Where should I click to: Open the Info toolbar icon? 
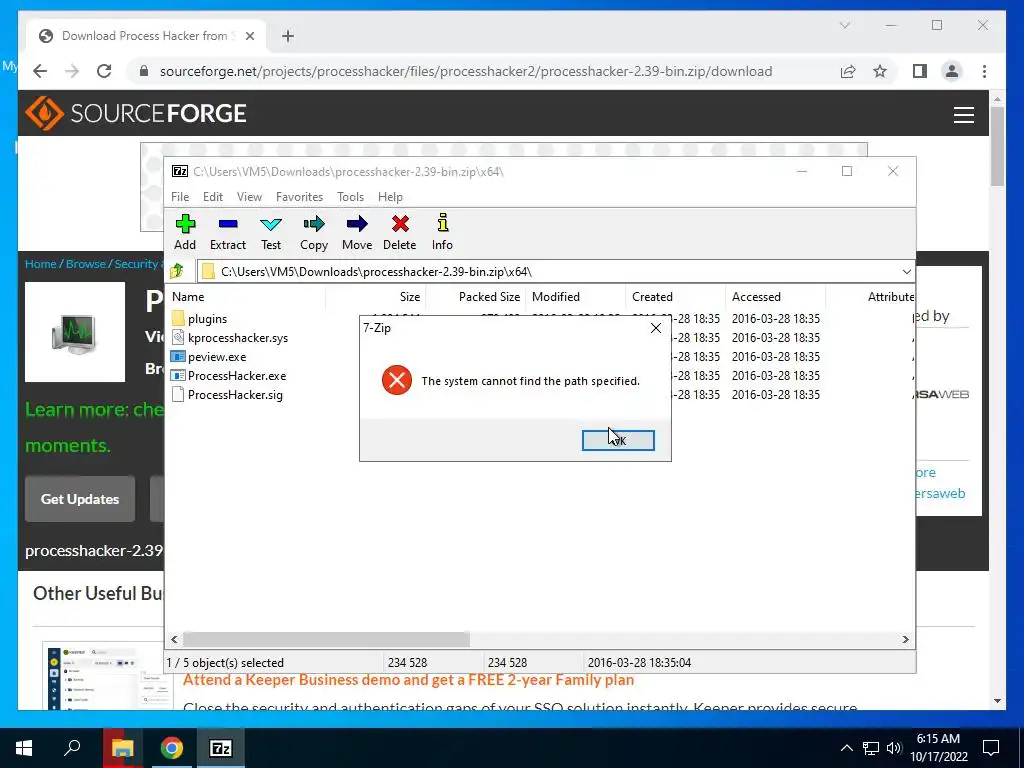pos(442,223)
